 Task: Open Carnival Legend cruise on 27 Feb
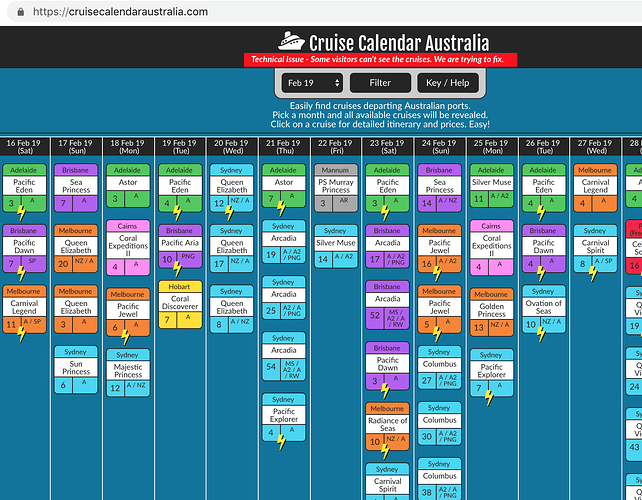(x=595, y=188)
